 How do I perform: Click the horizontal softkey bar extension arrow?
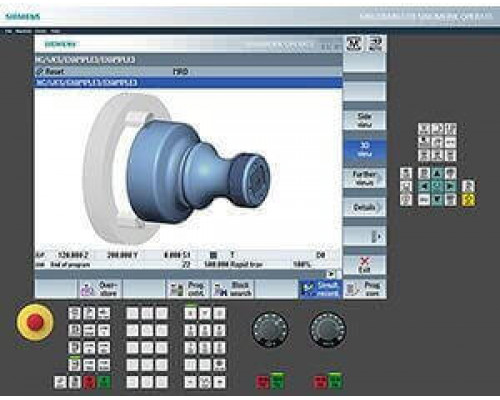(331, 274)
